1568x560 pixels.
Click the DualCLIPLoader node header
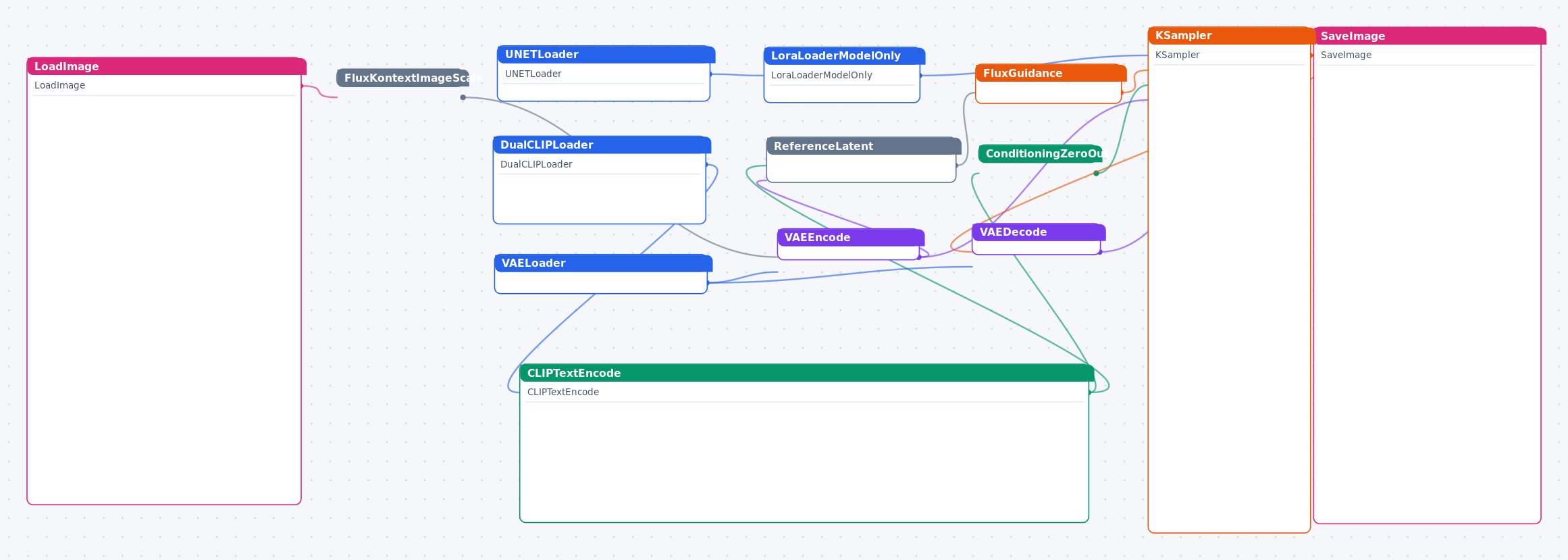602,145
